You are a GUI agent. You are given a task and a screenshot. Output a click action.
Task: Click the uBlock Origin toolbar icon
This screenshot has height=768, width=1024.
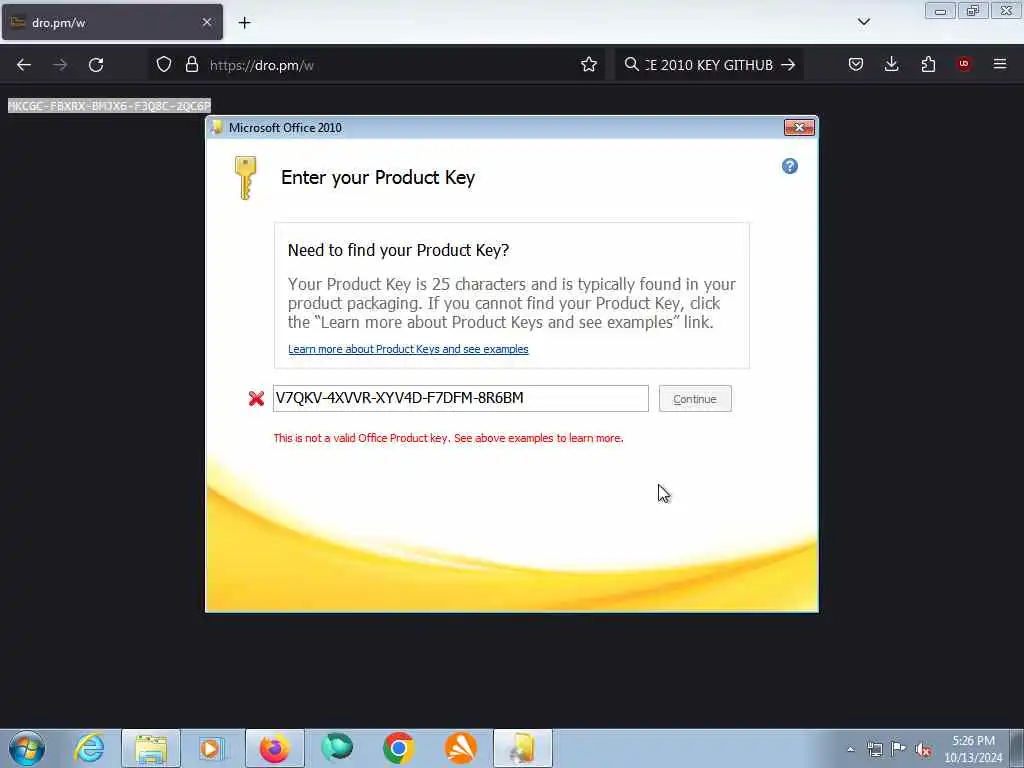[964, 64]
